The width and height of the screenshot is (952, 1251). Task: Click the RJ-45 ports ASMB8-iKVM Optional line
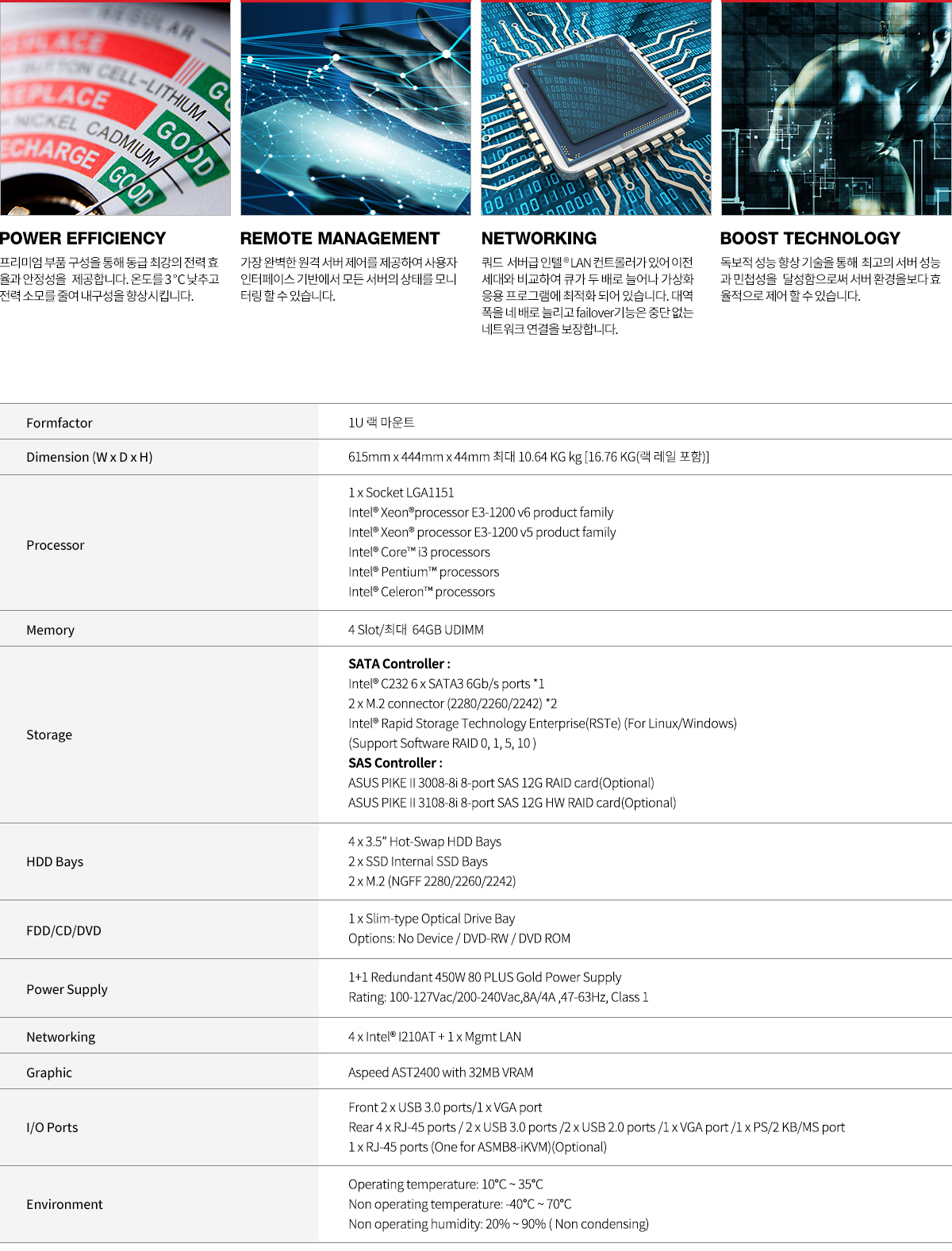click(478, 1147)
